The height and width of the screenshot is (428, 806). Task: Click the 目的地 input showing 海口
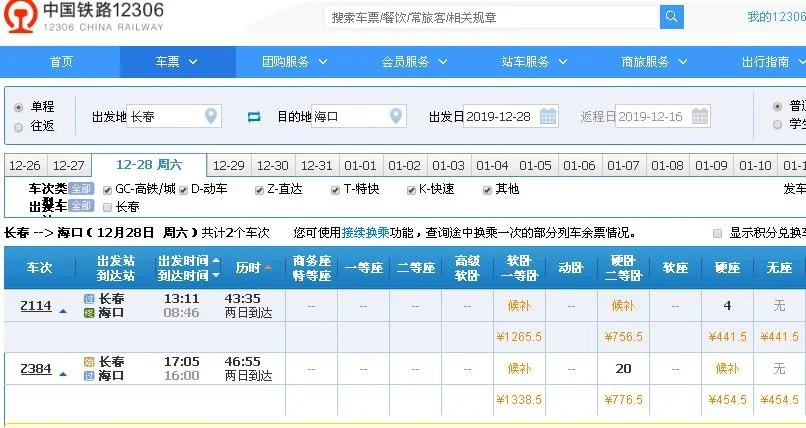click(x=359, y=116)
